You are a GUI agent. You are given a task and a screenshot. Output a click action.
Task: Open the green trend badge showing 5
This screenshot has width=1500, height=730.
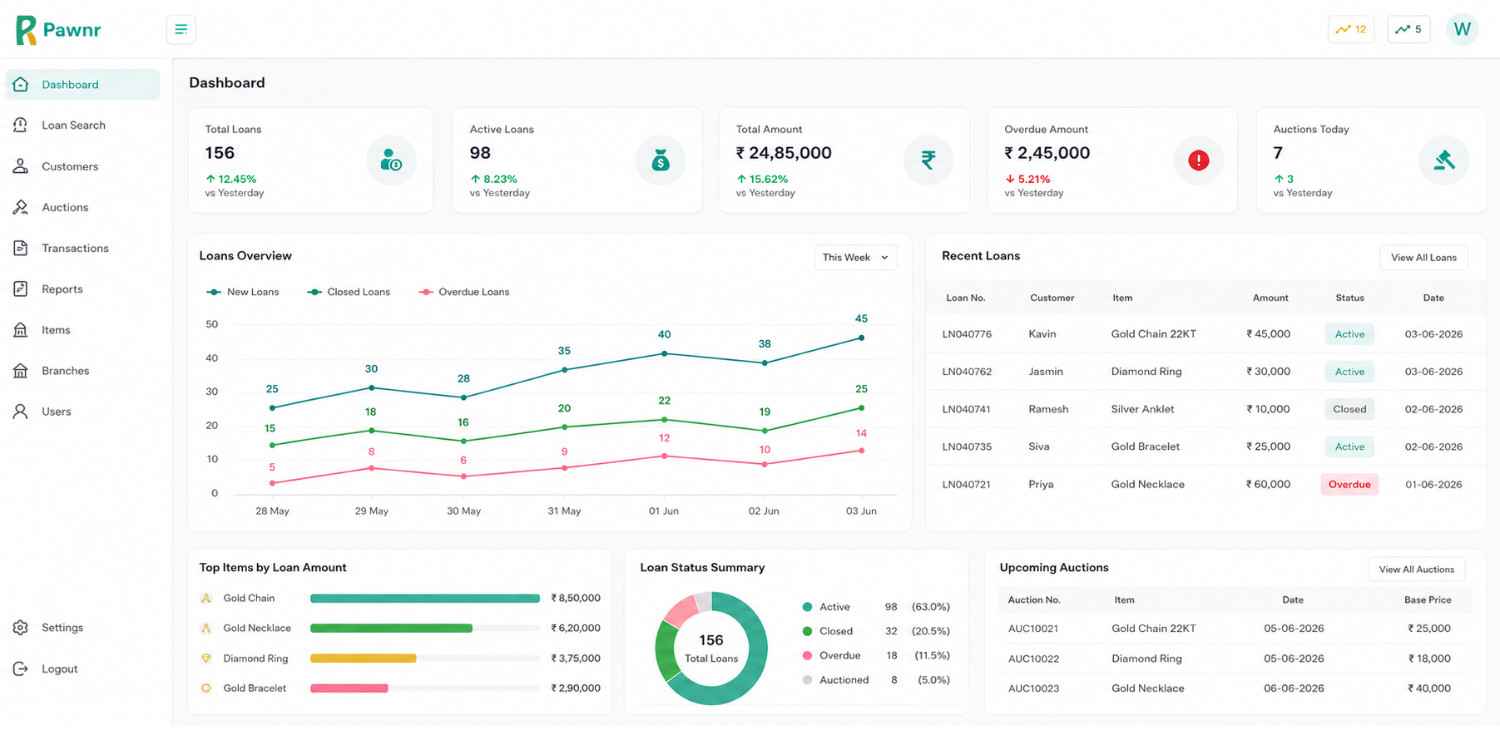[x=1408, y=29]
